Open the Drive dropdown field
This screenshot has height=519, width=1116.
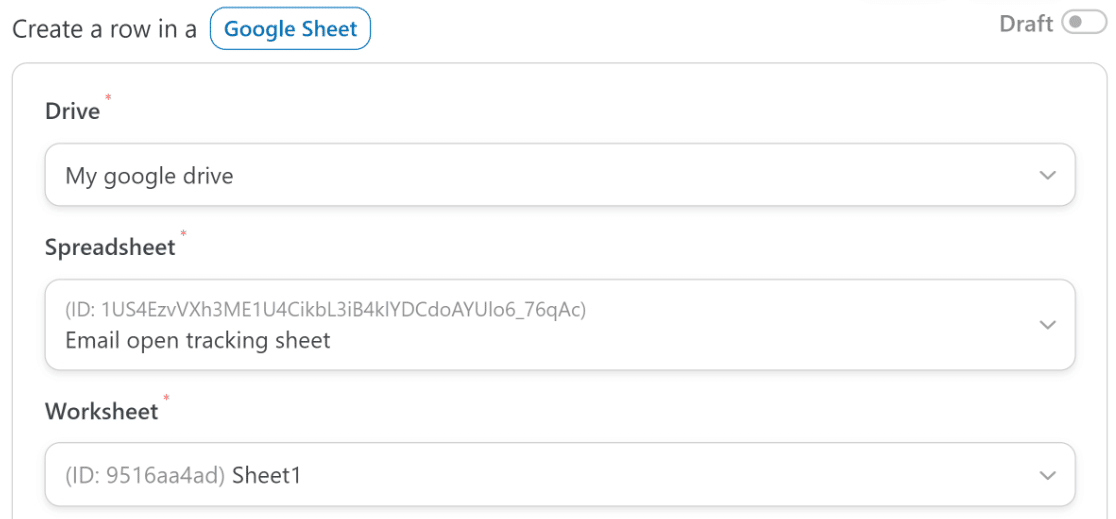coord(559,175)
